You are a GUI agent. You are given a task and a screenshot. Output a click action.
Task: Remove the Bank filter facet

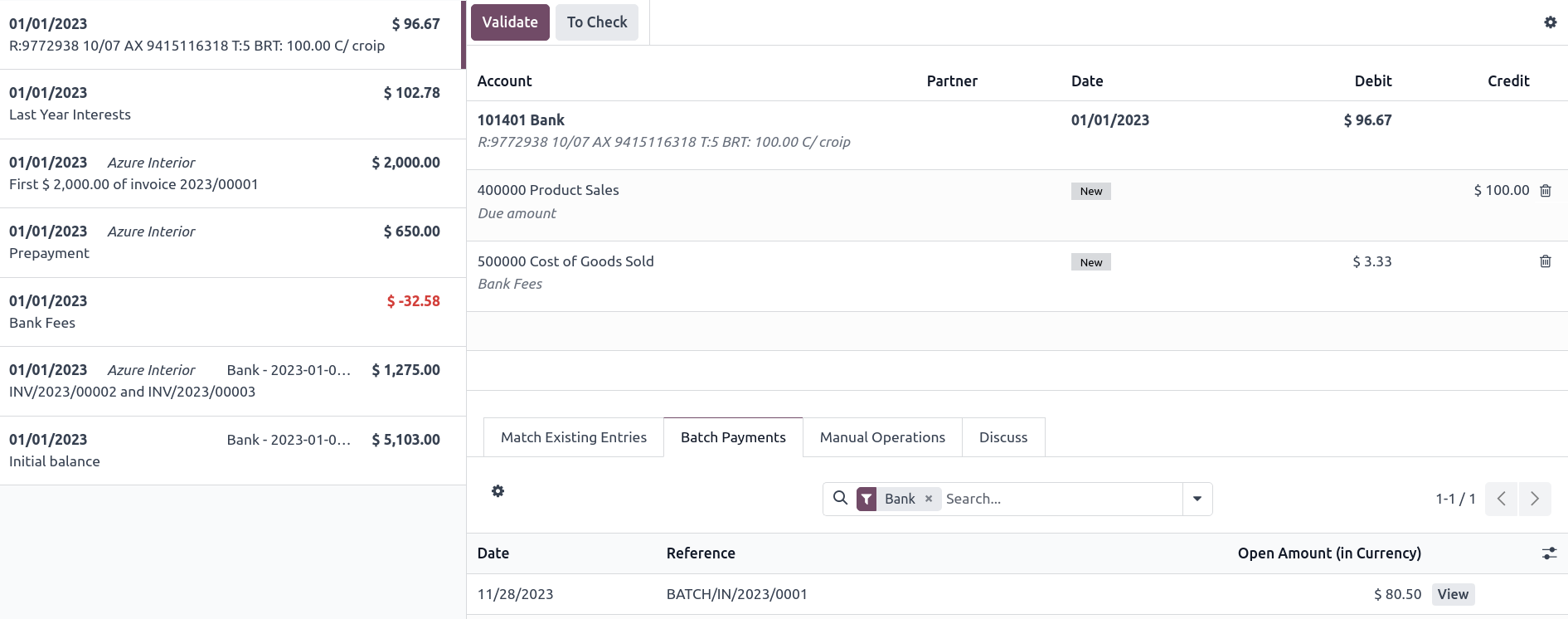coord(929,499)
